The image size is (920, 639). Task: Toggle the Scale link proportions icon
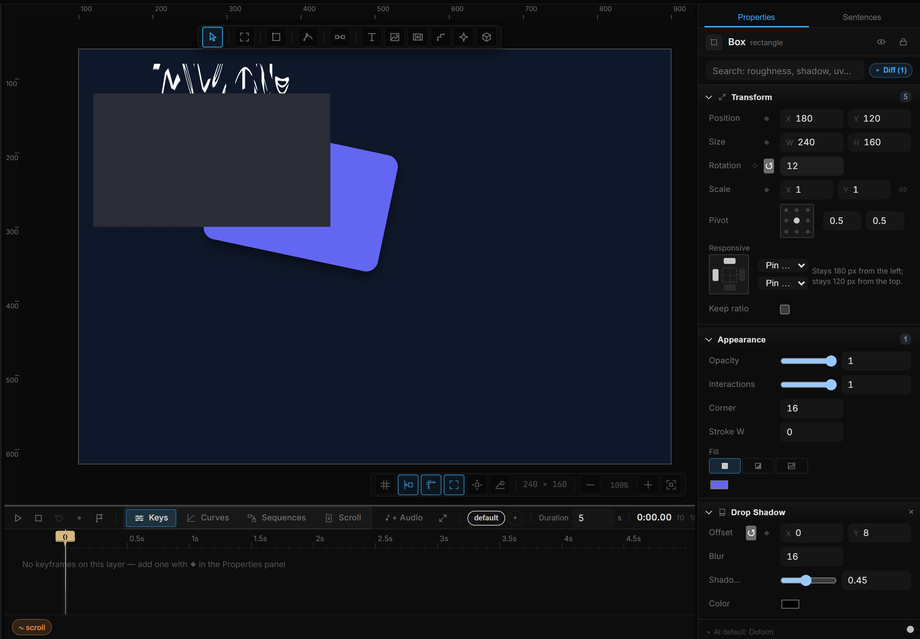coord(902,190)
